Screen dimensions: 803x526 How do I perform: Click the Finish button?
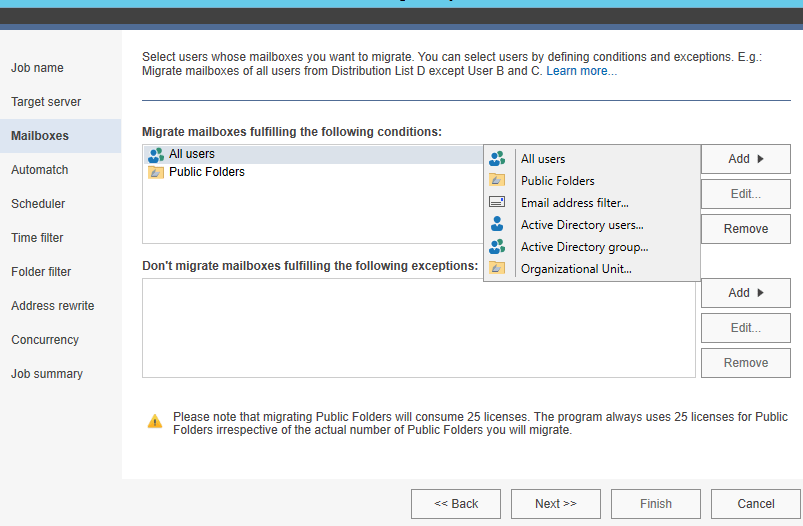(x=656, y=504)
